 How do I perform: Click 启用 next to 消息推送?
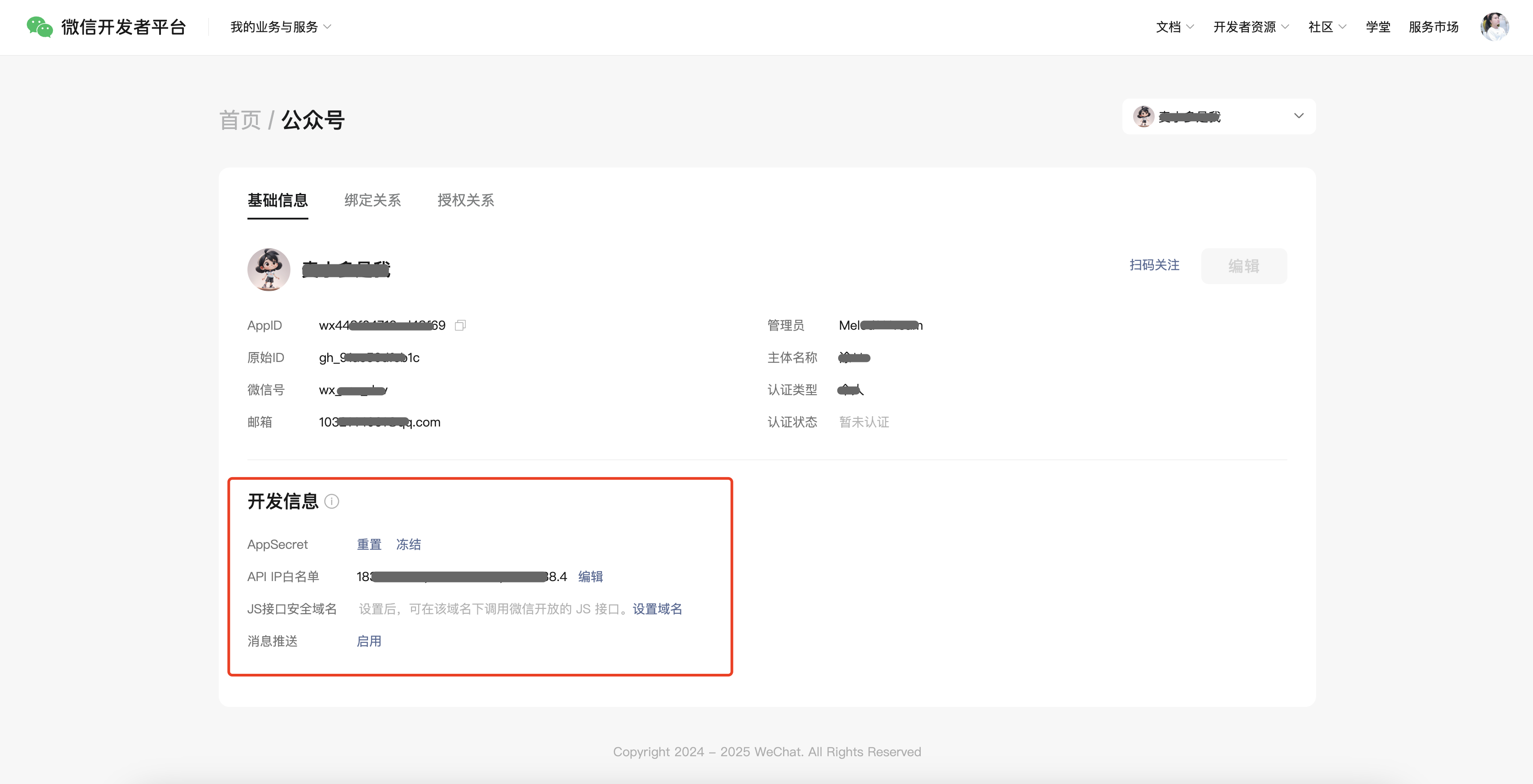(x=369, y=641)
